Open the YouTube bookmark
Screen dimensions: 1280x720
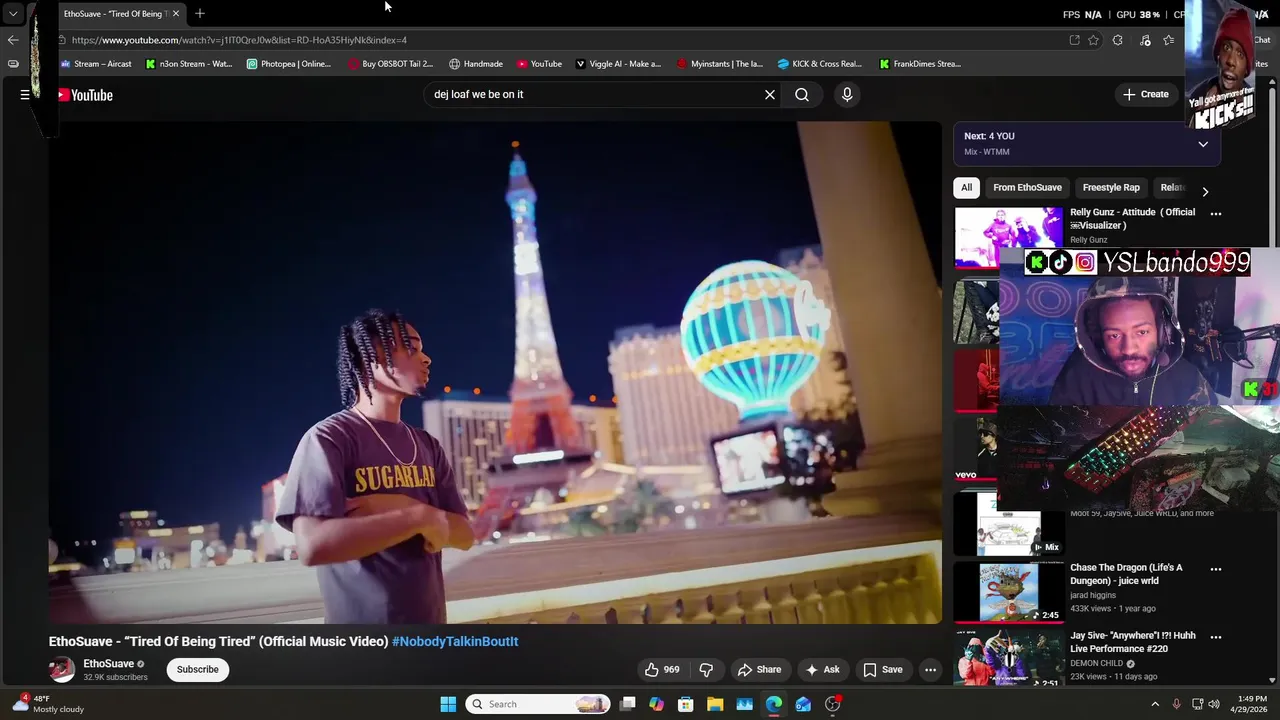pos(539,64)
